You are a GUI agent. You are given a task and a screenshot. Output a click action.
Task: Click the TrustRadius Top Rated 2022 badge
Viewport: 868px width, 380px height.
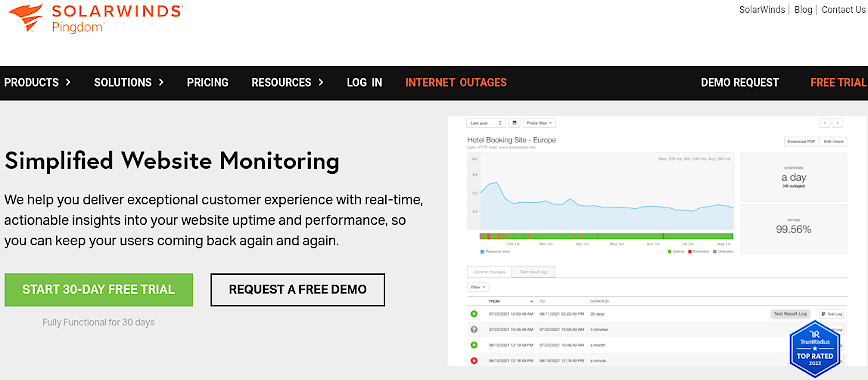815,348
